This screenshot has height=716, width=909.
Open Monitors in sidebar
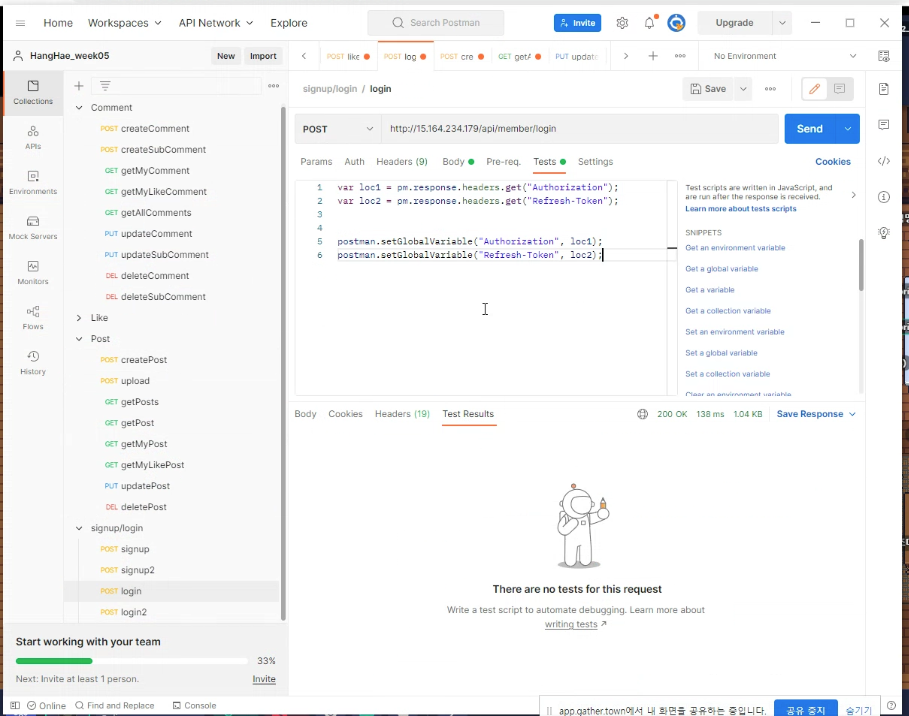33,272
